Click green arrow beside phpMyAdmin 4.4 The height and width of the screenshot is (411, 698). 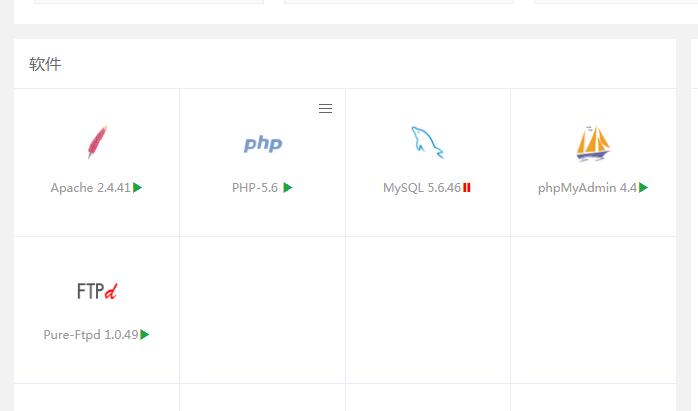point(643,187)
